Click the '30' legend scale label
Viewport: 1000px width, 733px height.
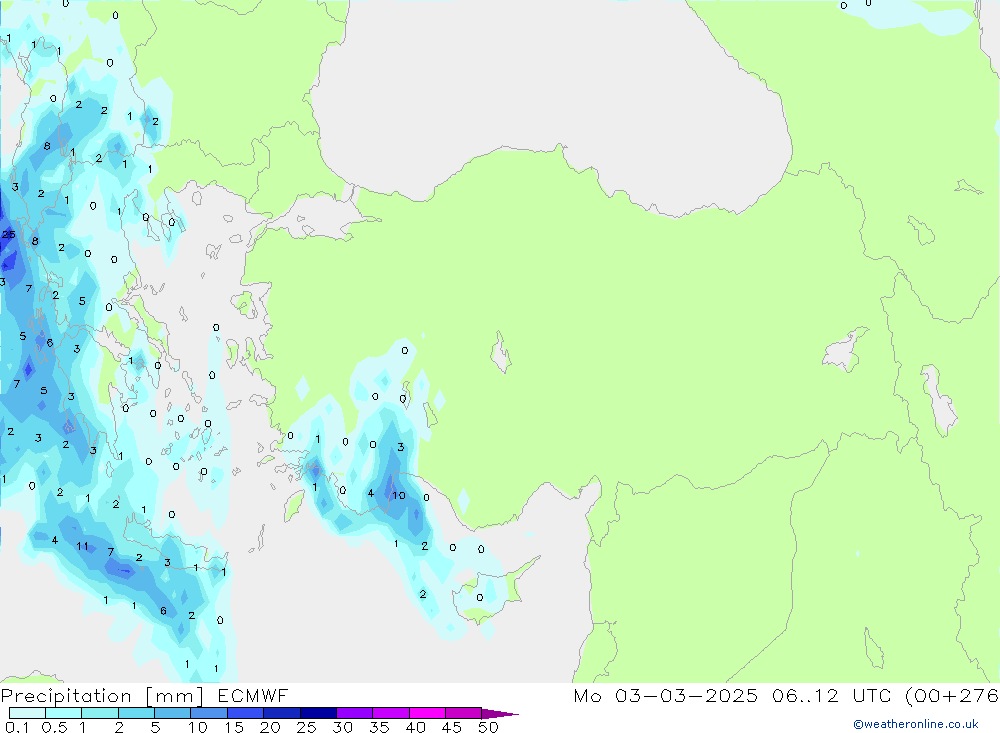pyautogui.click(x=342, y=727)
